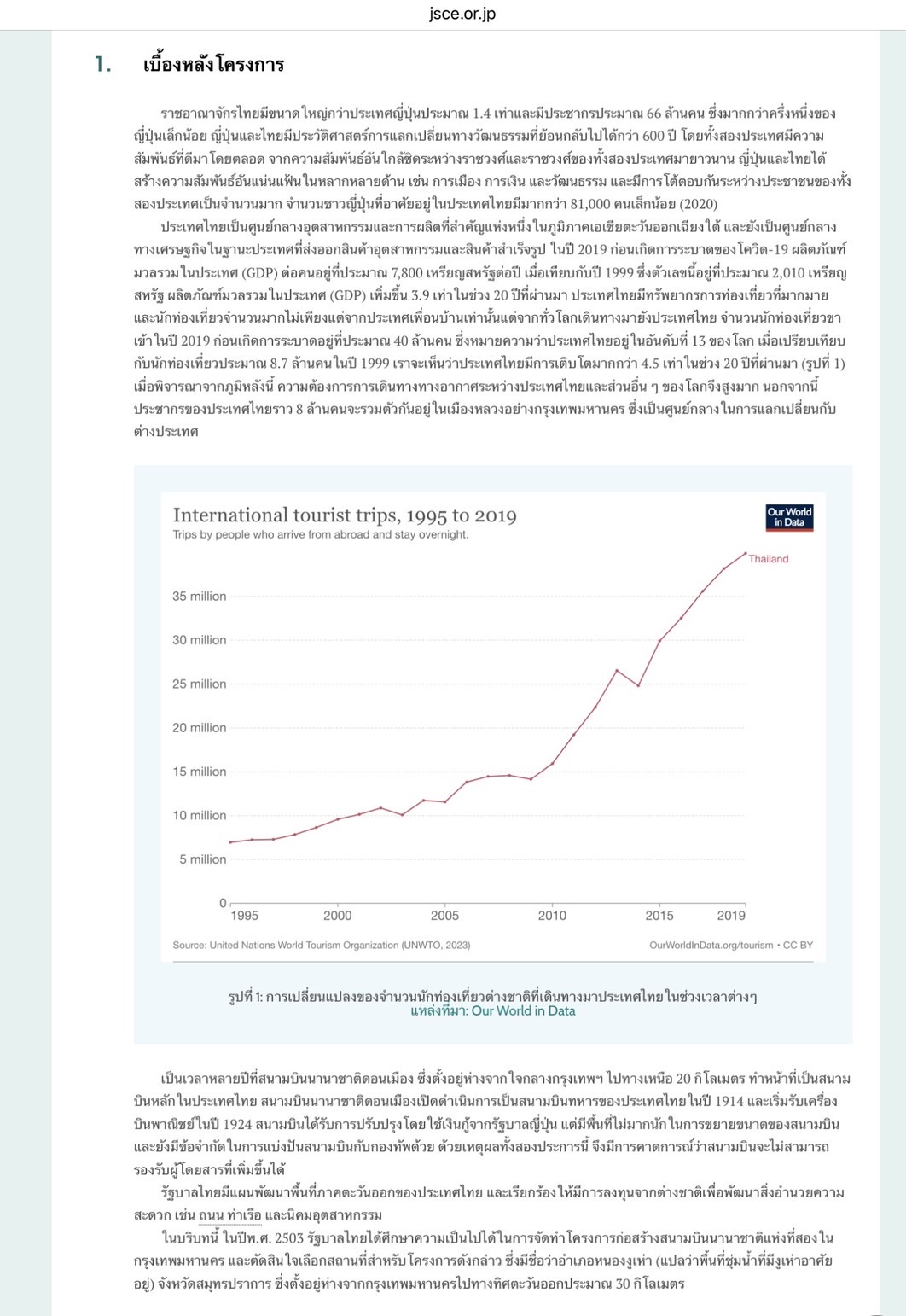The width and height of the screenshot is (906, 1316).
Task: Select the section heading 'เบื้องหลังโครงการ'
Action: click(213, 65)
